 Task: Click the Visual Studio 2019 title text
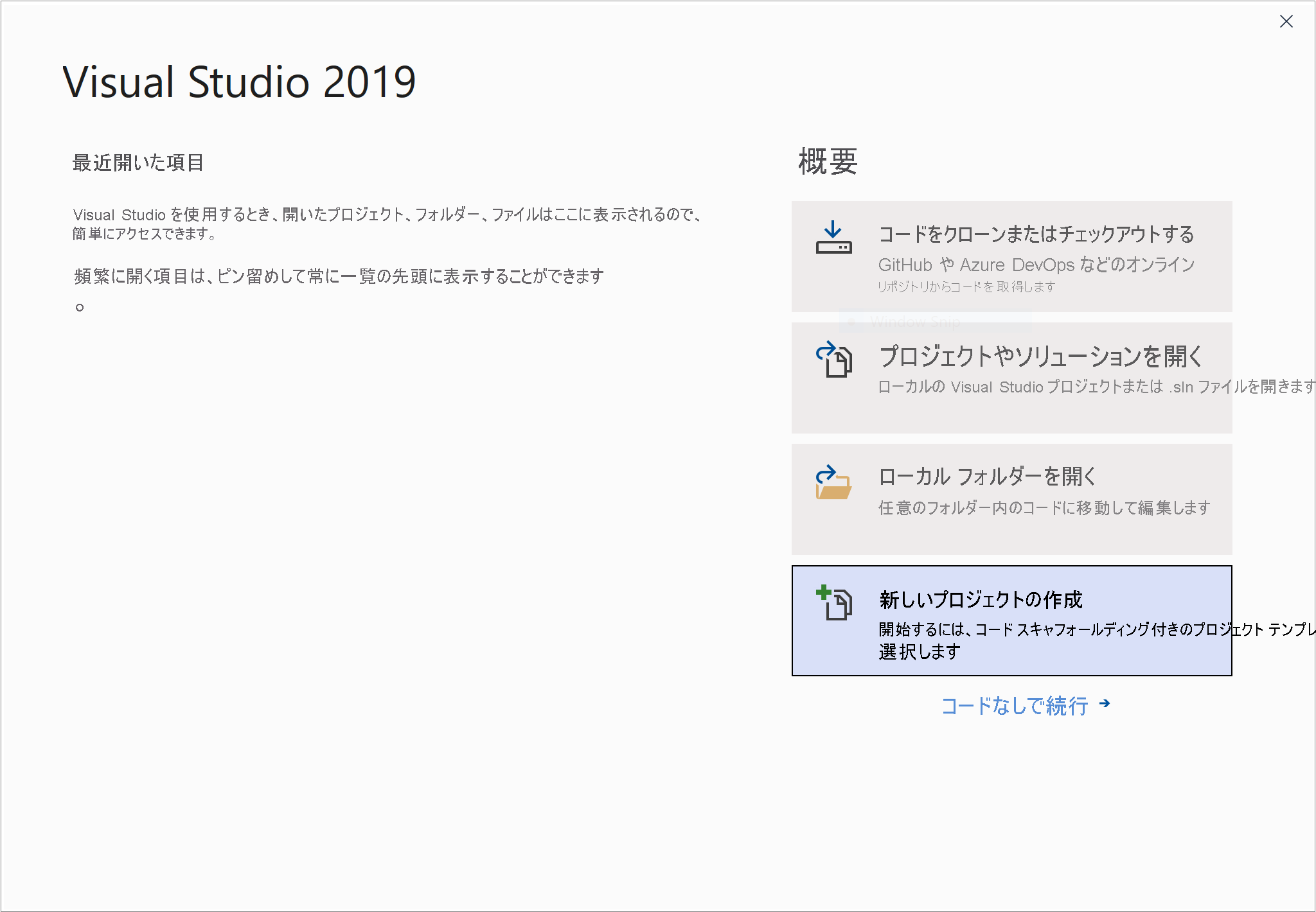(x=239, y=82)
